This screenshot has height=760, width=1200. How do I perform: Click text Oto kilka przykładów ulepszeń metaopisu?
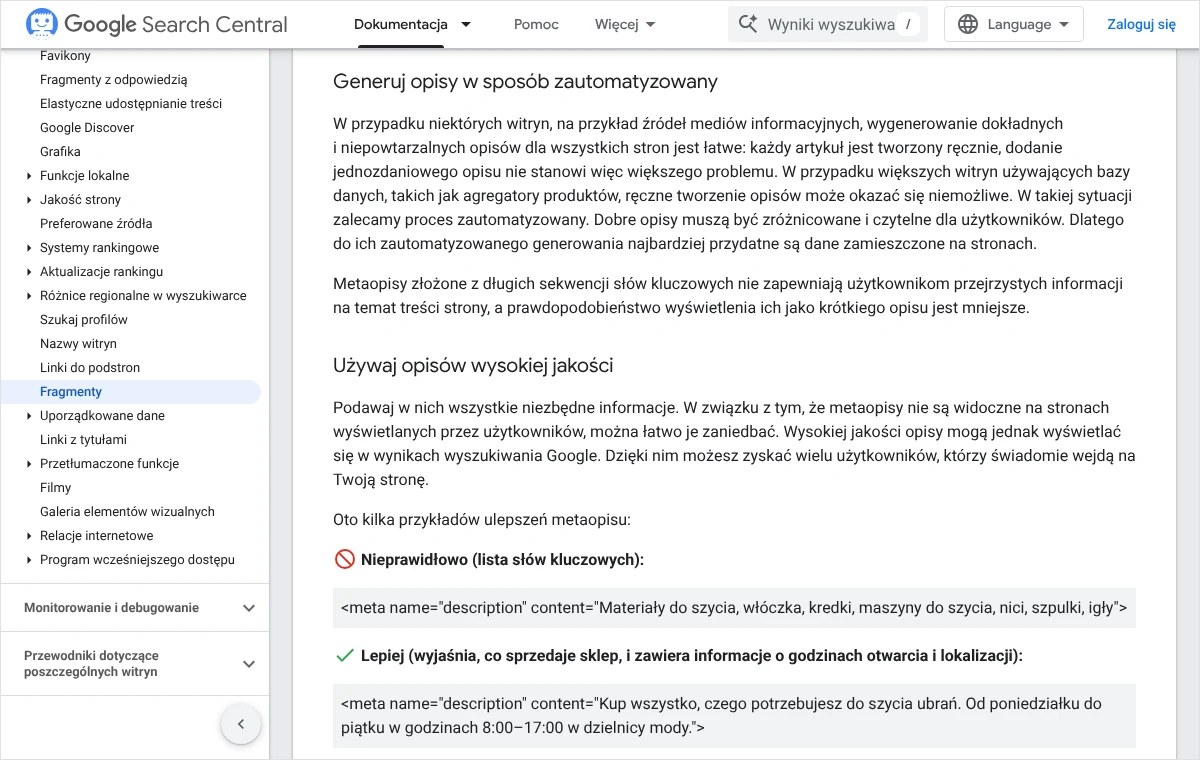[x=482, y=520]
